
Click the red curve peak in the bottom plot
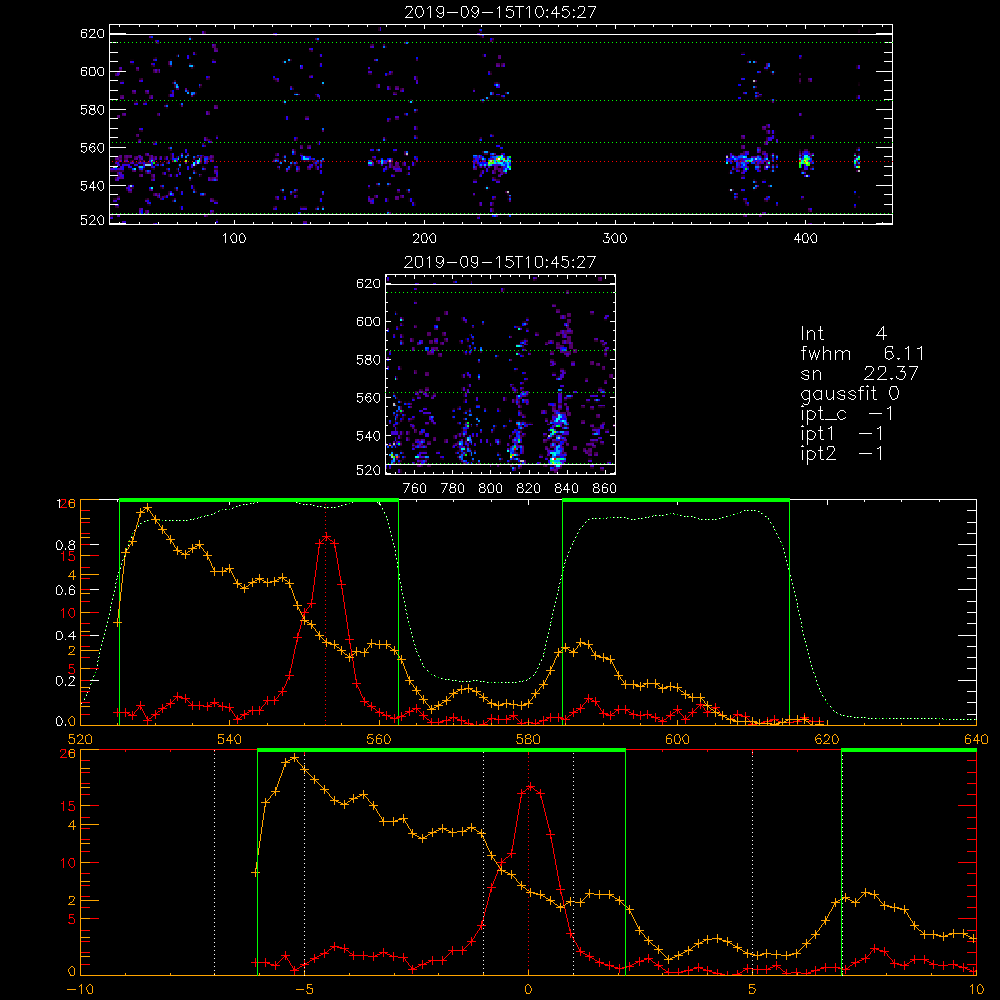[531, 786]
